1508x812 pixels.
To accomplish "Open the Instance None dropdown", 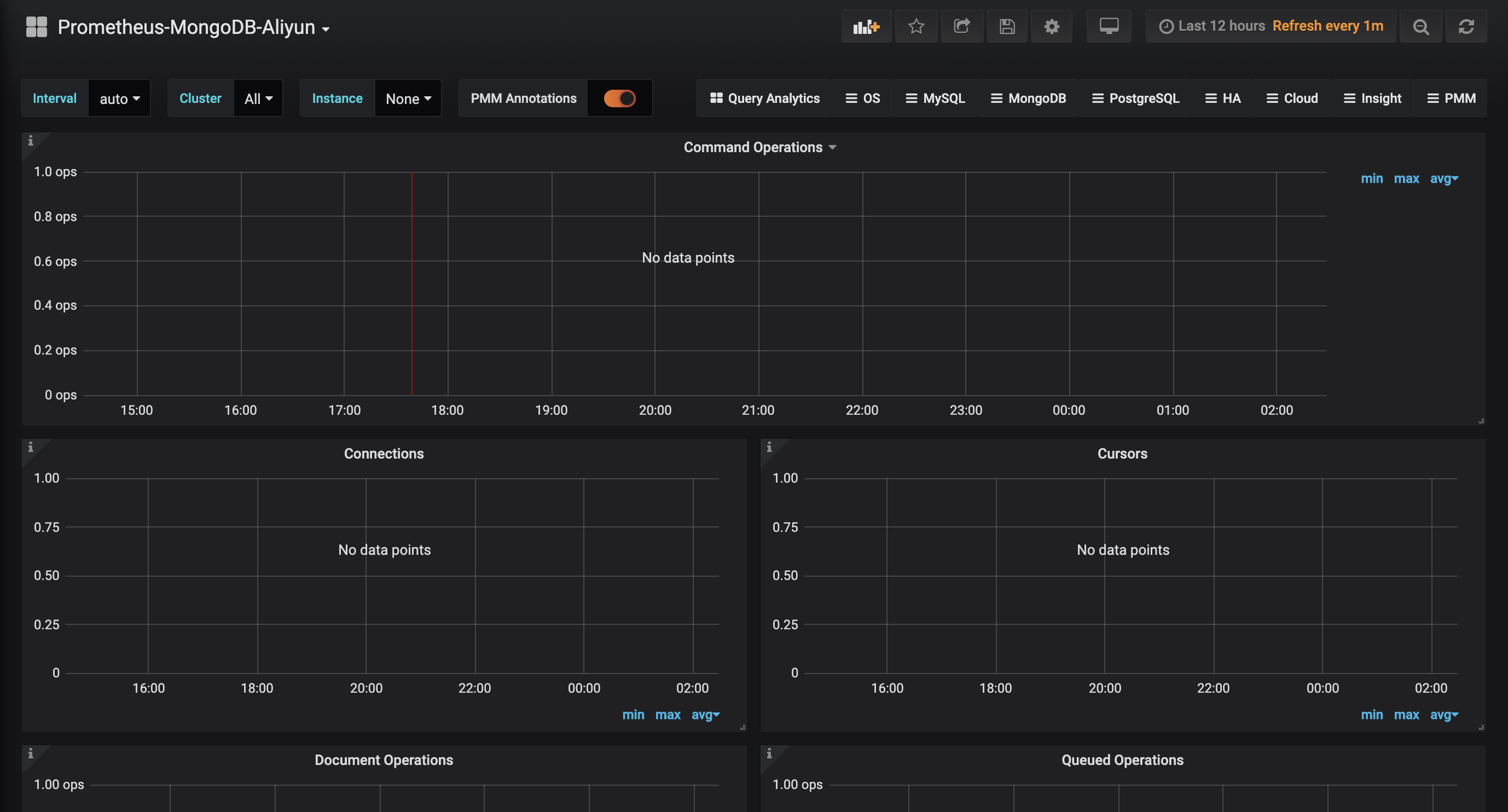I will (x=408, y=98).
